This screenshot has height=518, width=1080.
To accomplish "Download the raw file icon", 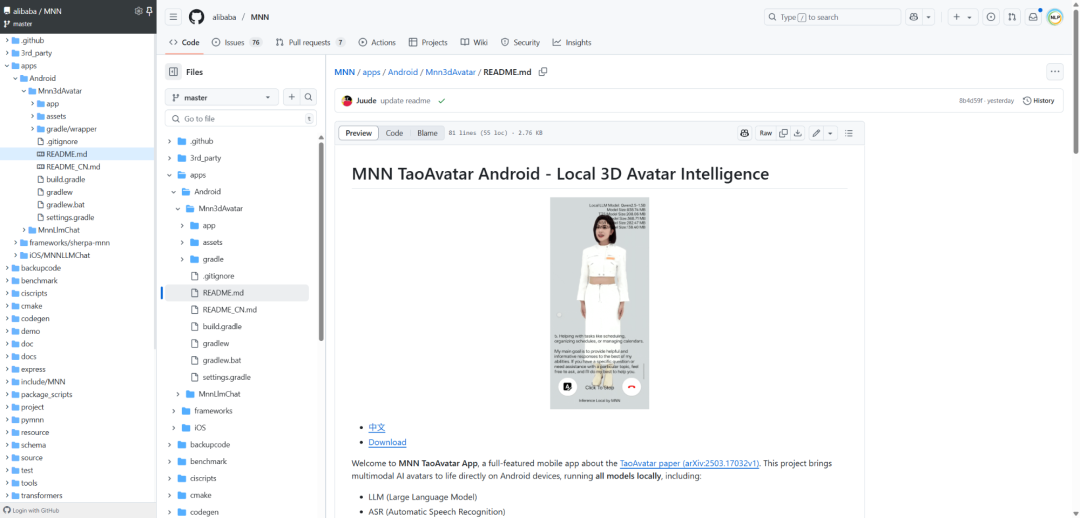I will [x=798, y=133].
